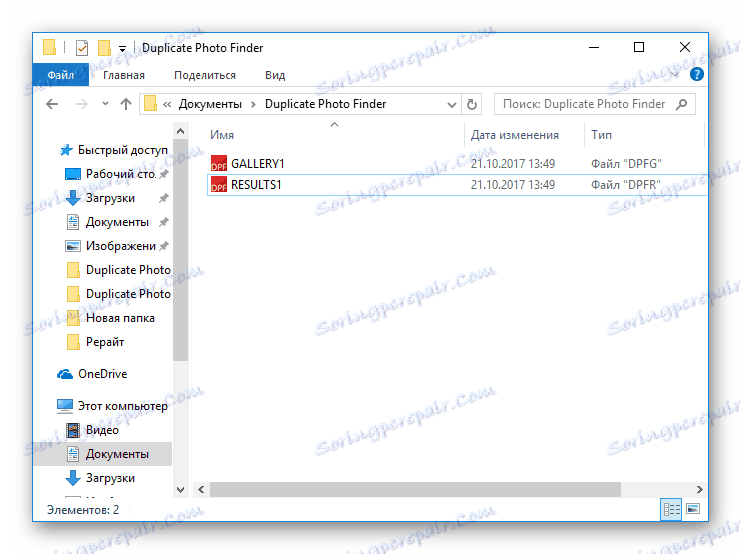The height and width of the screenshot is (554, 741).
Task: Click the Properties checkmark icon in title bar
Action: [x=82, y=48]
